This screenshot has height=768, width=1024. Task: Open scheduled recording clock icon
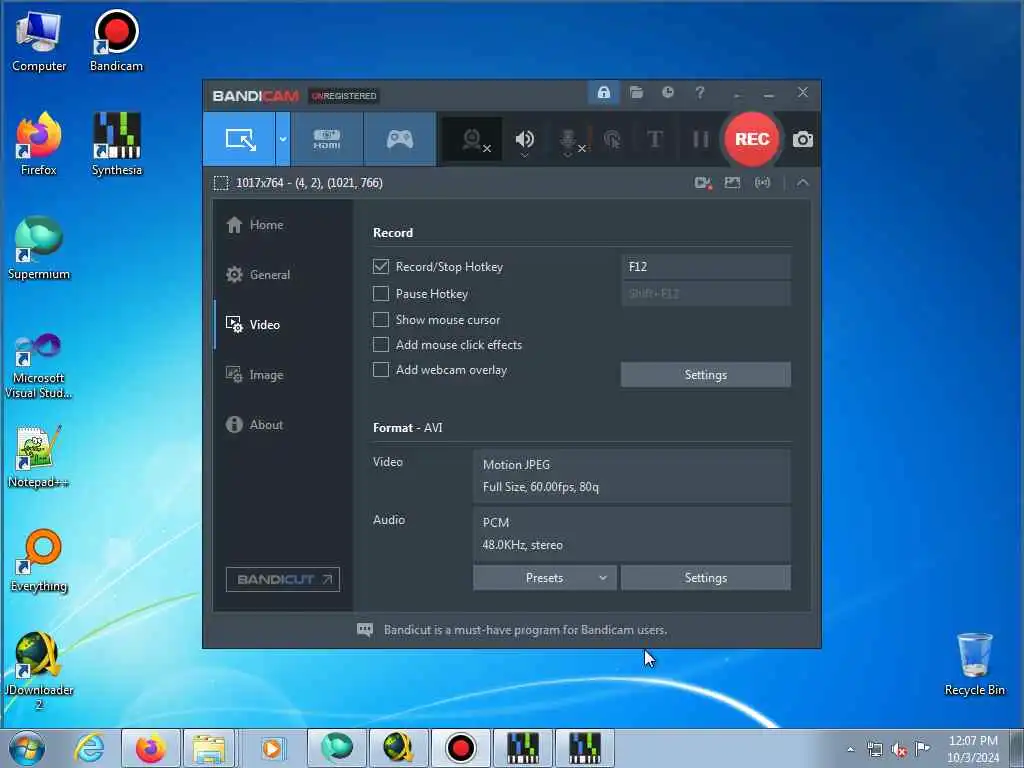pyautogui.click(x=667, y=92)
